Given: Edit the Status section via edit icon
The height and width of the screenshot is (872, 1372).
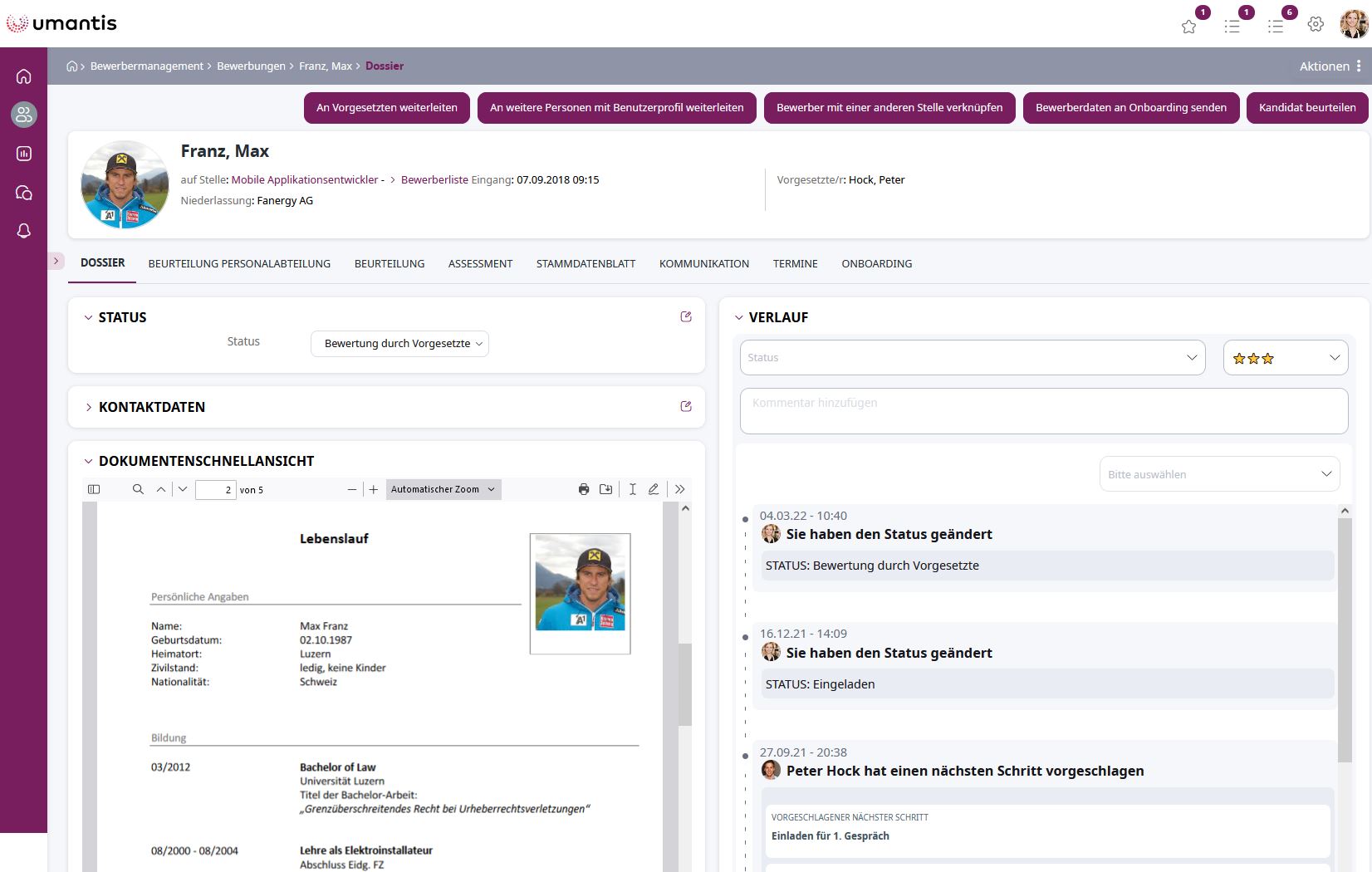Looking at the screenshot, I should pyautogui.click(x=686, y=316).
